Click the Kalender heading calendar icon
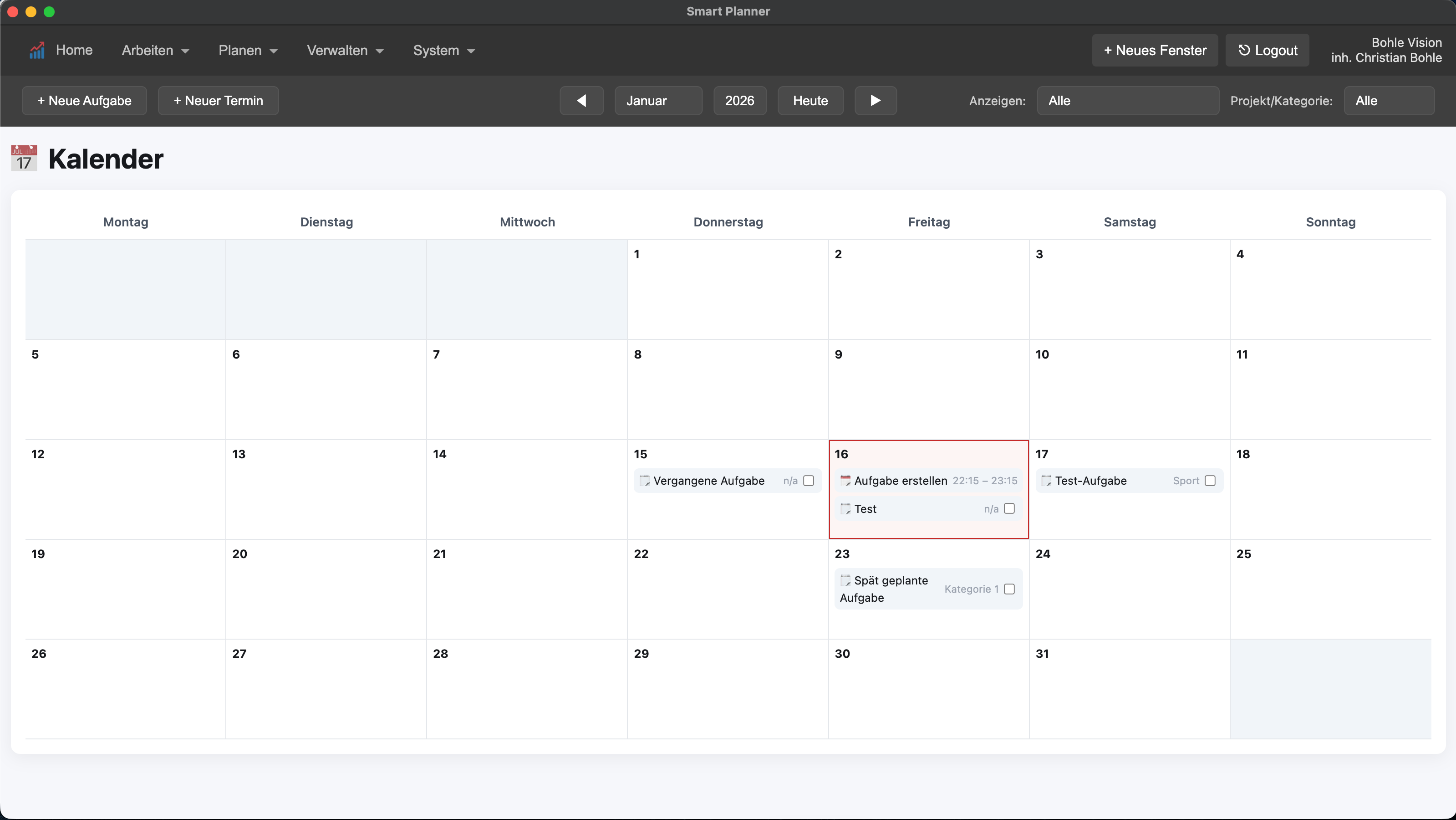This screenshot has height=820, width=1456. tap(24, 159)
